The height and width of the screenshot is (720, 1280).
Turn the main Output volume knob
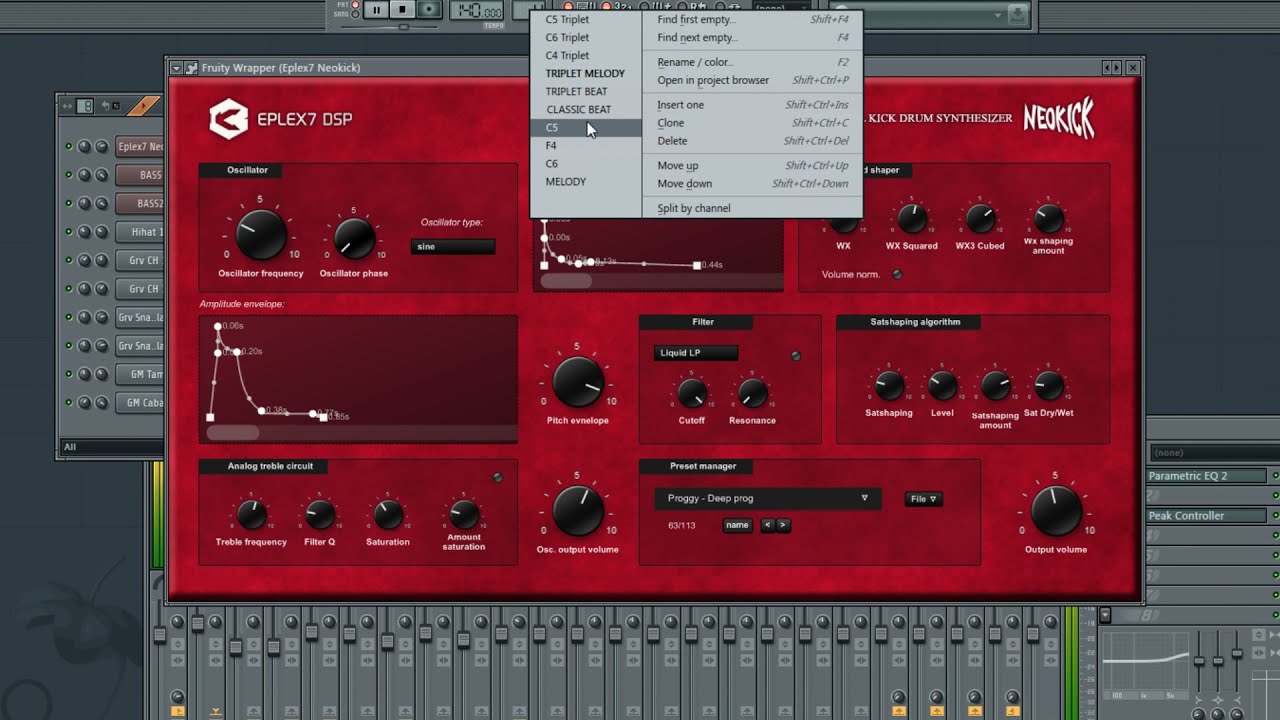(1056, 510)
